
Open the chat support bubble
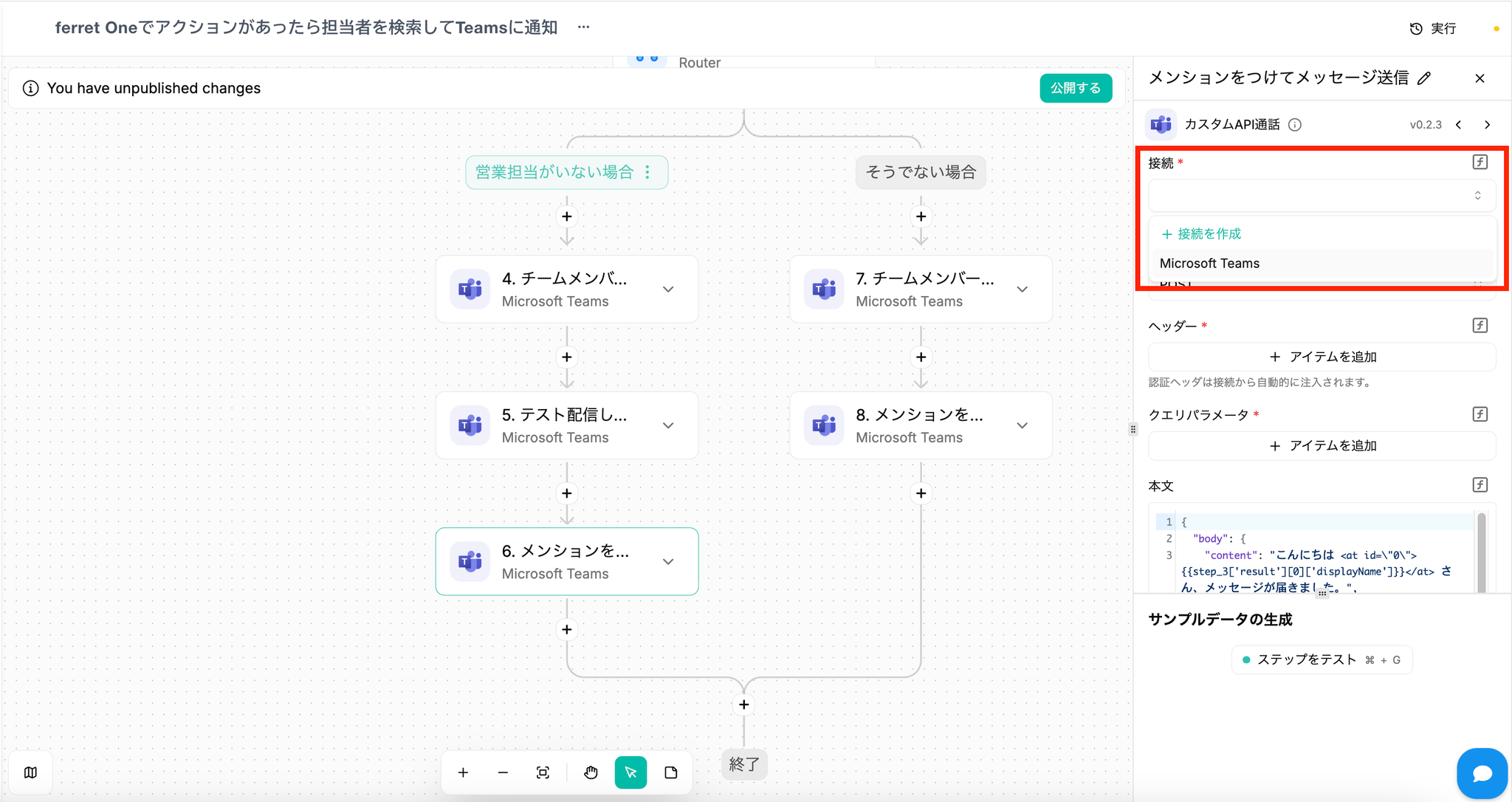(1481, 773)
